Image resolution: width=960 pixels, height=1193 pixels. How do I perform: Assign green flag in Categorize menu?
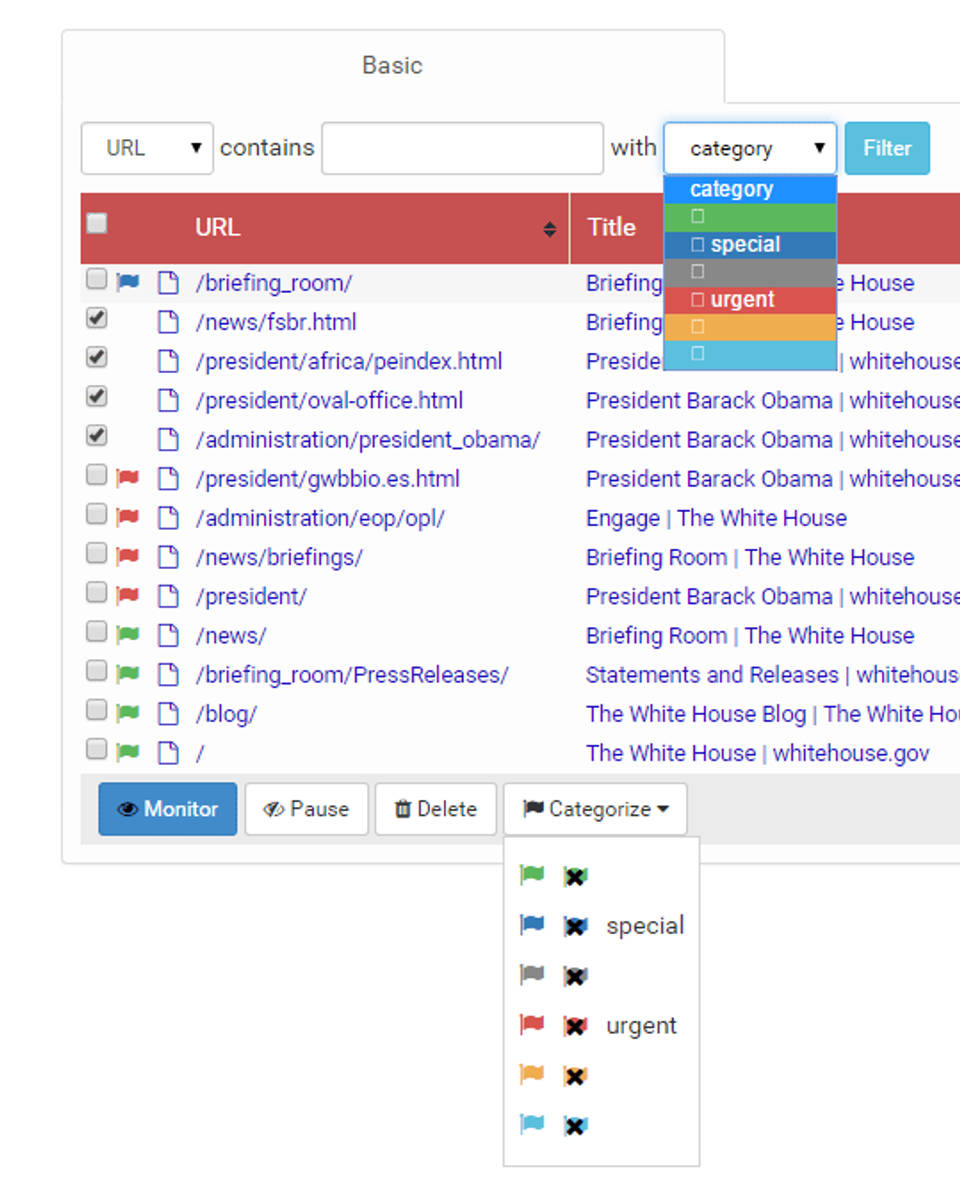point(532,875)
